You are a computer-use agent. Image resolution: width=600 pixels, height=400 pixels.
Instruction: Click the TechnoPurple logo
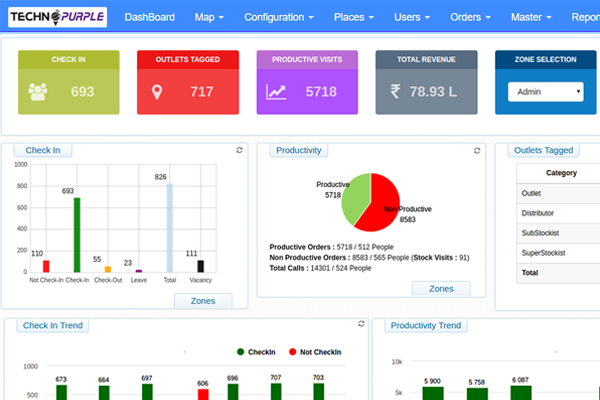(x=57, y=17)
